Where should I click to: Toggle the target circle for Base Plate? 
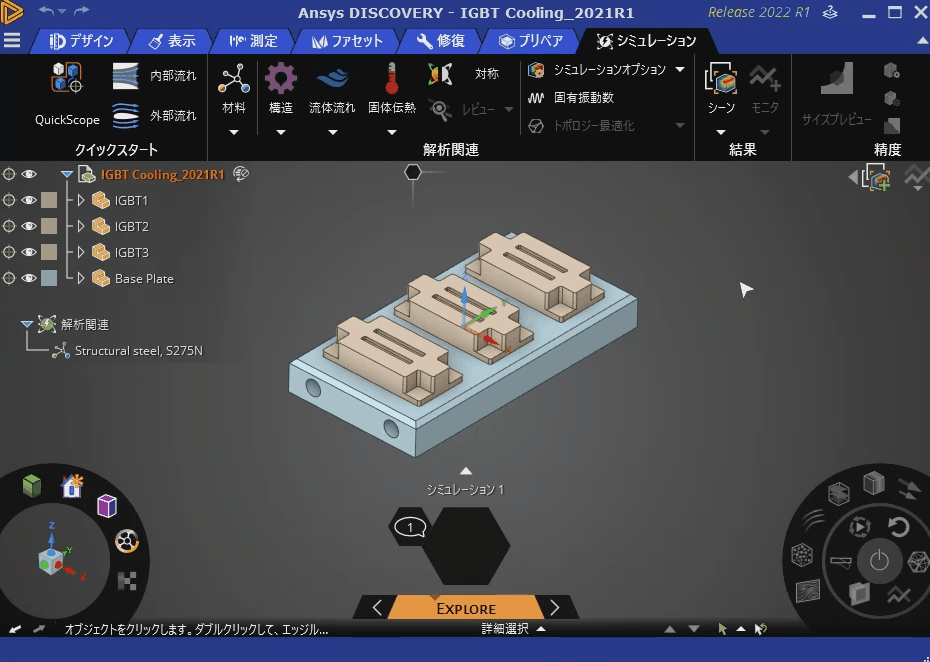coord(9,278)
